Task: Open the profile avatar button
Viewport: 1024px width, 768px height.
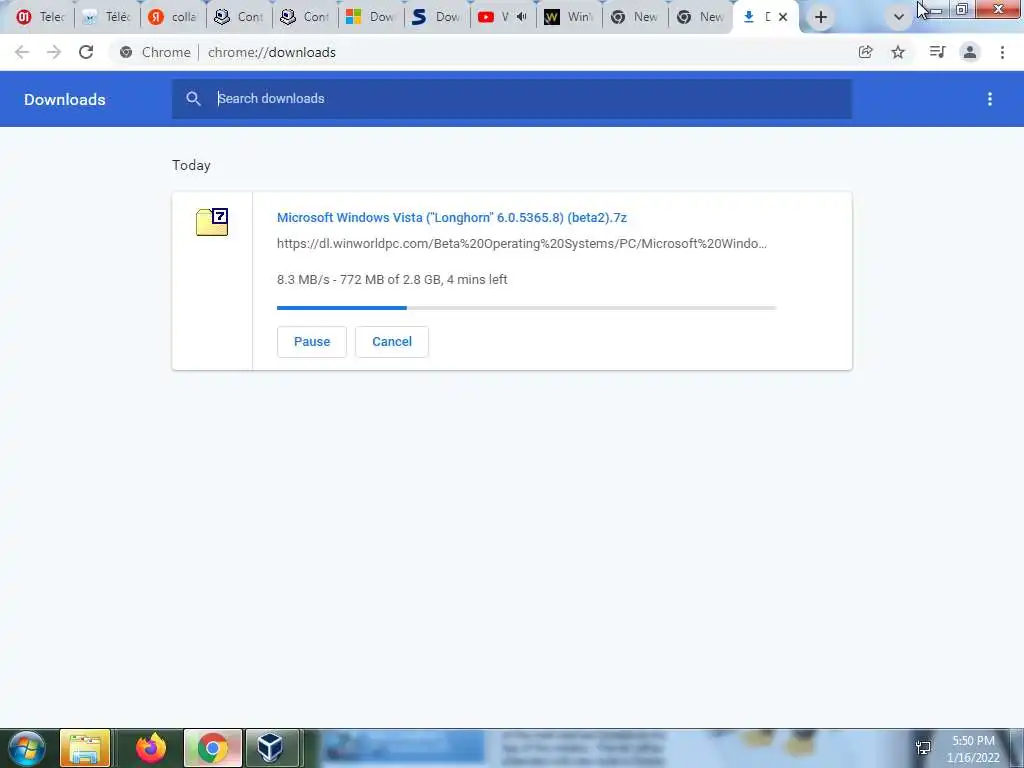Action: pyautogui.click(x=970, y=52)
